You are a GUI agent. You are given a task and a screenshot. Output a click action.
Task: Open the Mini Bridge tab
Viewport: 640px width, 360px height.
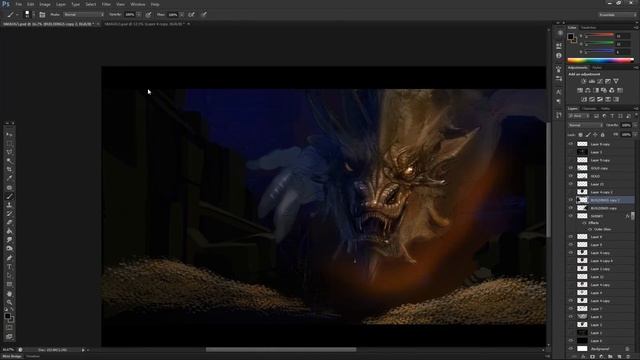(x=12, y=356)
